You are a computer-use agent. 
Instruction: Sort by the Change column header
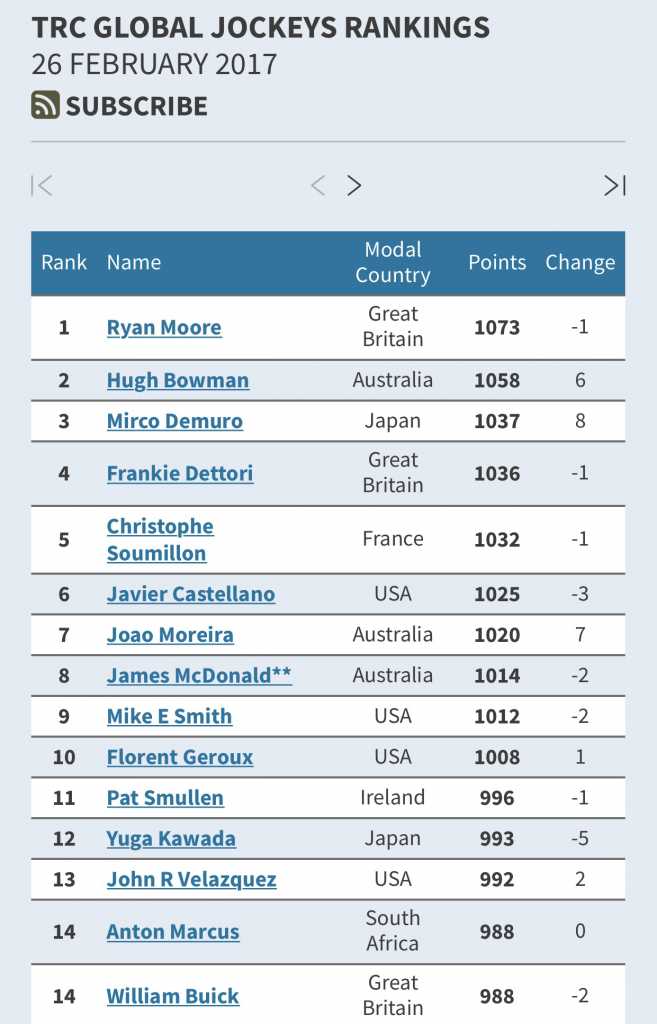[x=580, y=262]
